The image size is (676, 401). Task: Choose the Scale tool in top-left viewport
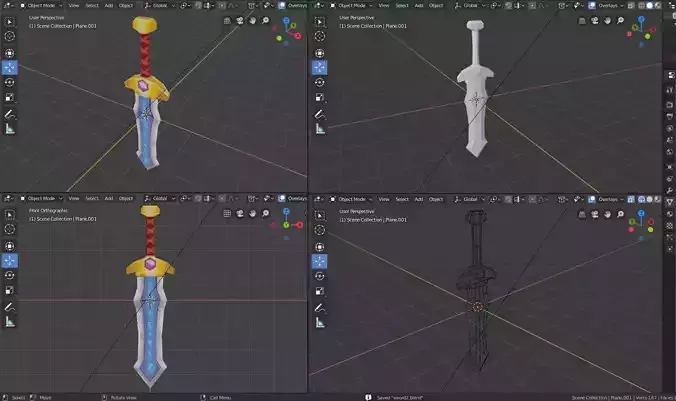click(x=9, y=97)
